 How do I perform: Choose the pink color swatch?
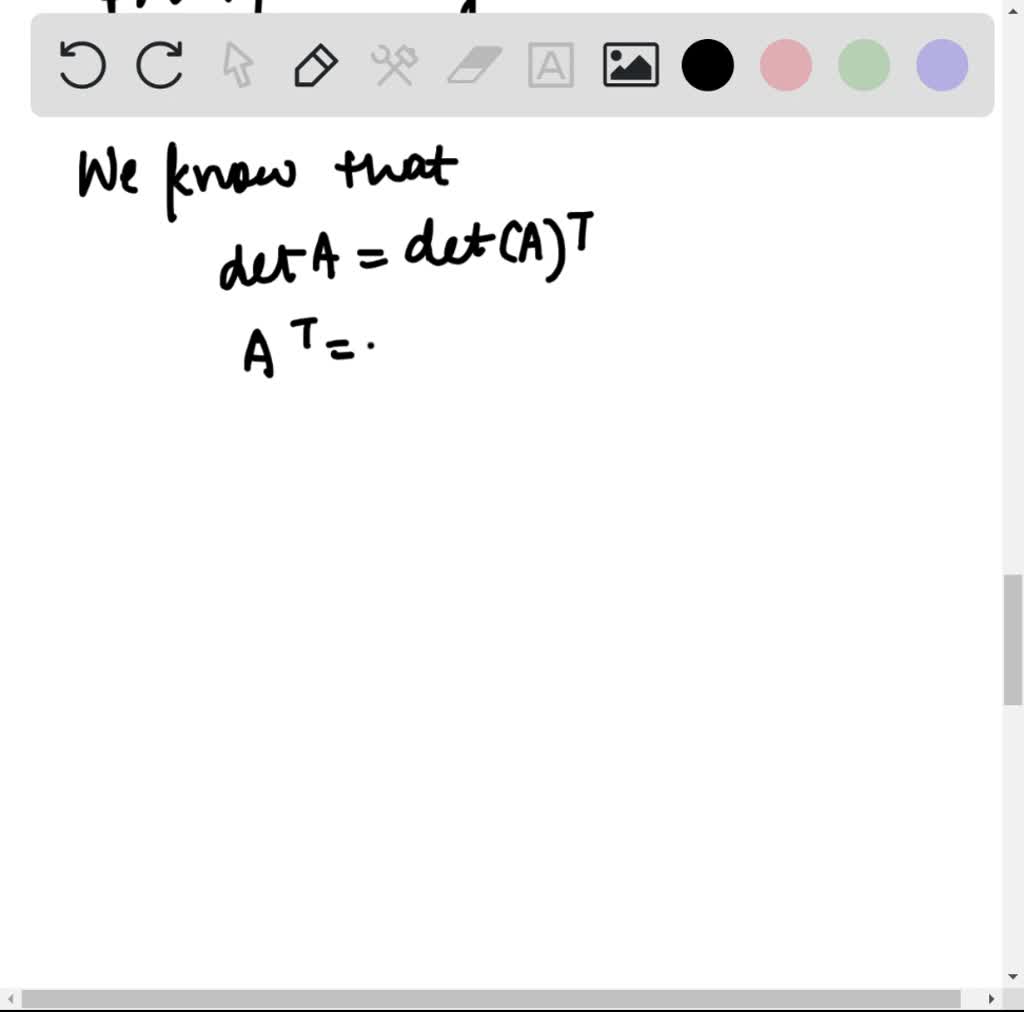point(786,65)
